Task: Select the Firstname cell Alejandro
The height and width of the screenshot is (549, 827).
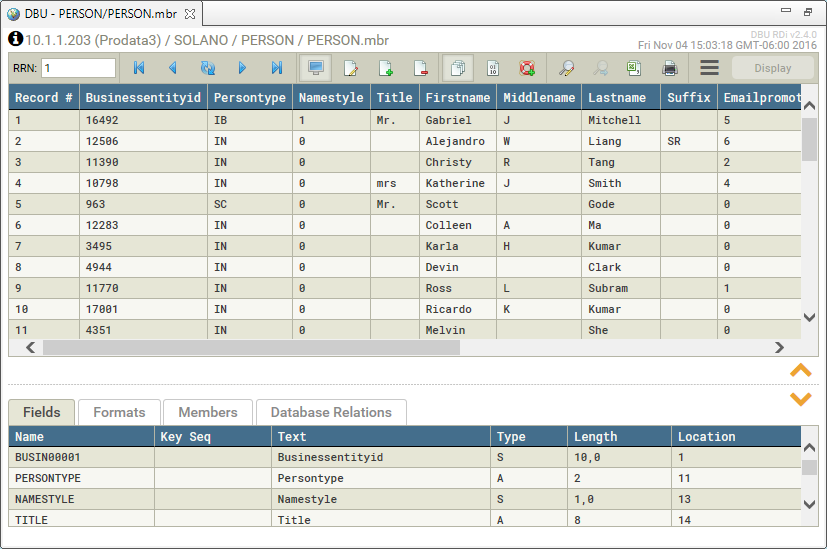Action: (458, 141)
